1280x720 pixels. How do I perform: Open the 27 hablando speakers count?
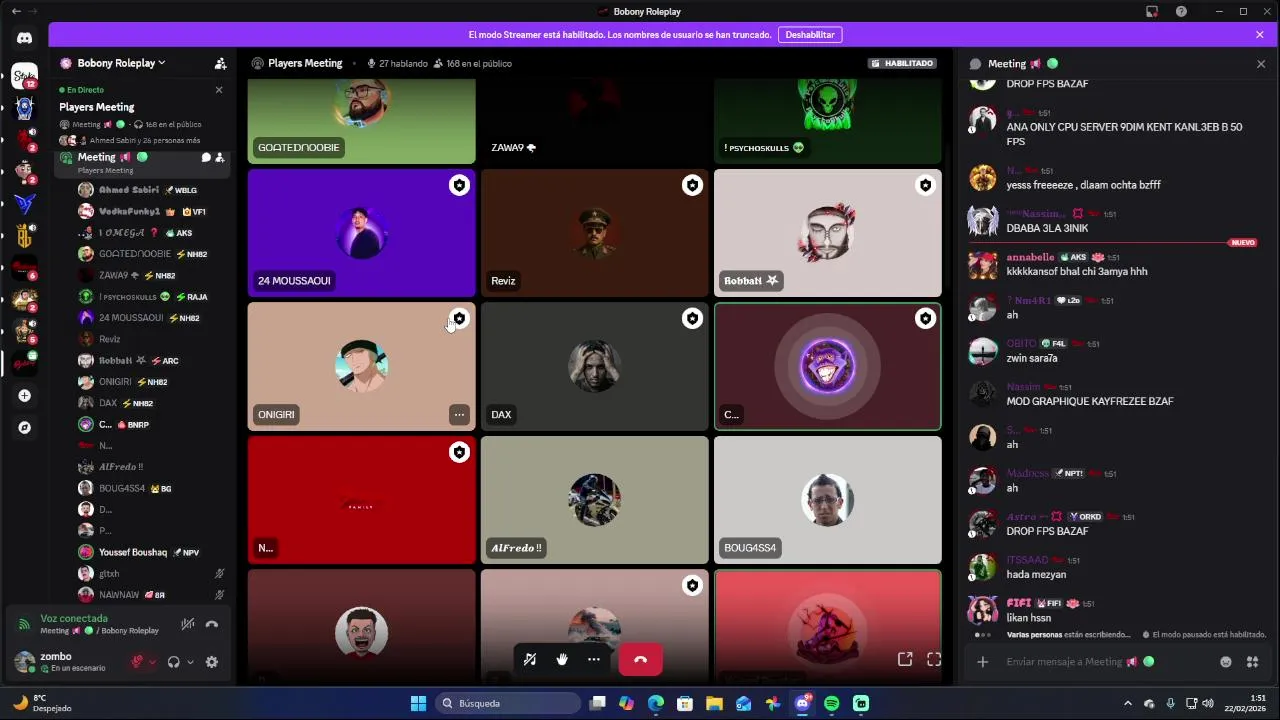(x=398, y=63)
